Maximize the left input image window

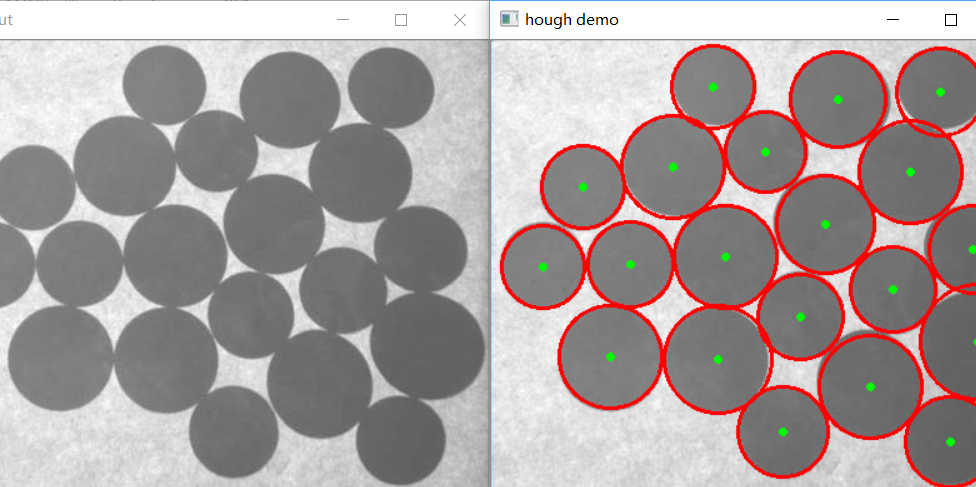(401, 19)
